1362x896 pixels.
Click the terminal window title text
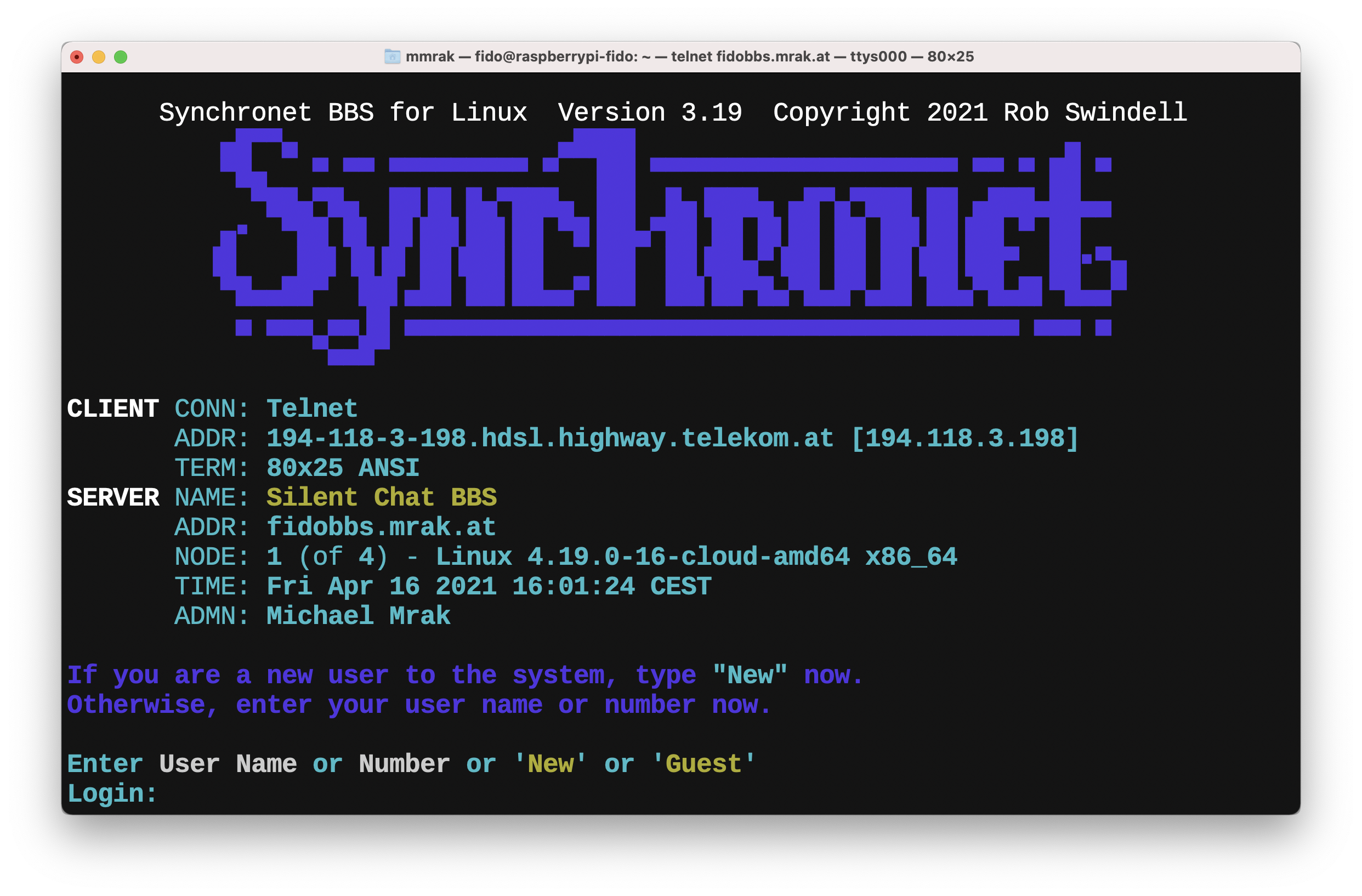coord(690,56)
